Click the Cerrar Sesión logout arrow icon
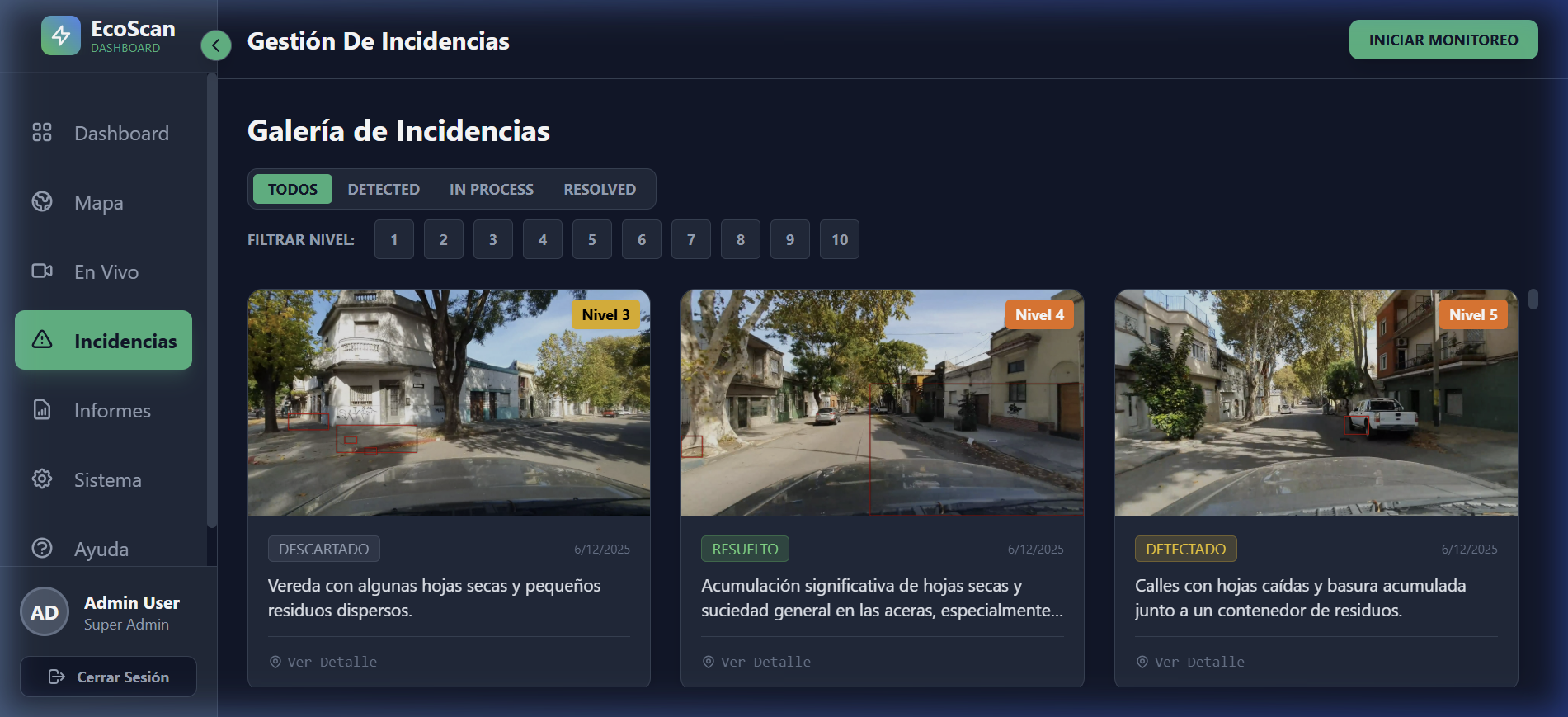Image resolution: width=1568 pixels, height=717 pixels. click(57, 677)
